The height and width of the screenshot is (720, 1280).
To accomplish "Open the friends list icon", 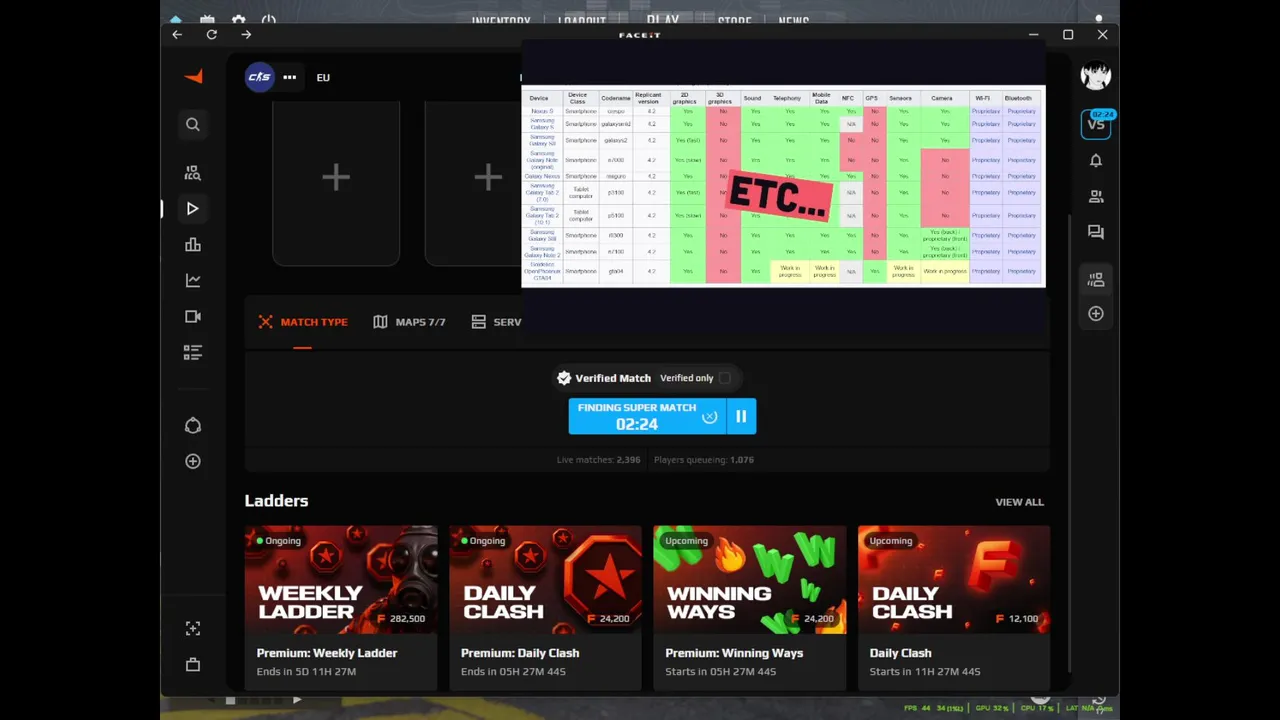I will click(1096, 197).
